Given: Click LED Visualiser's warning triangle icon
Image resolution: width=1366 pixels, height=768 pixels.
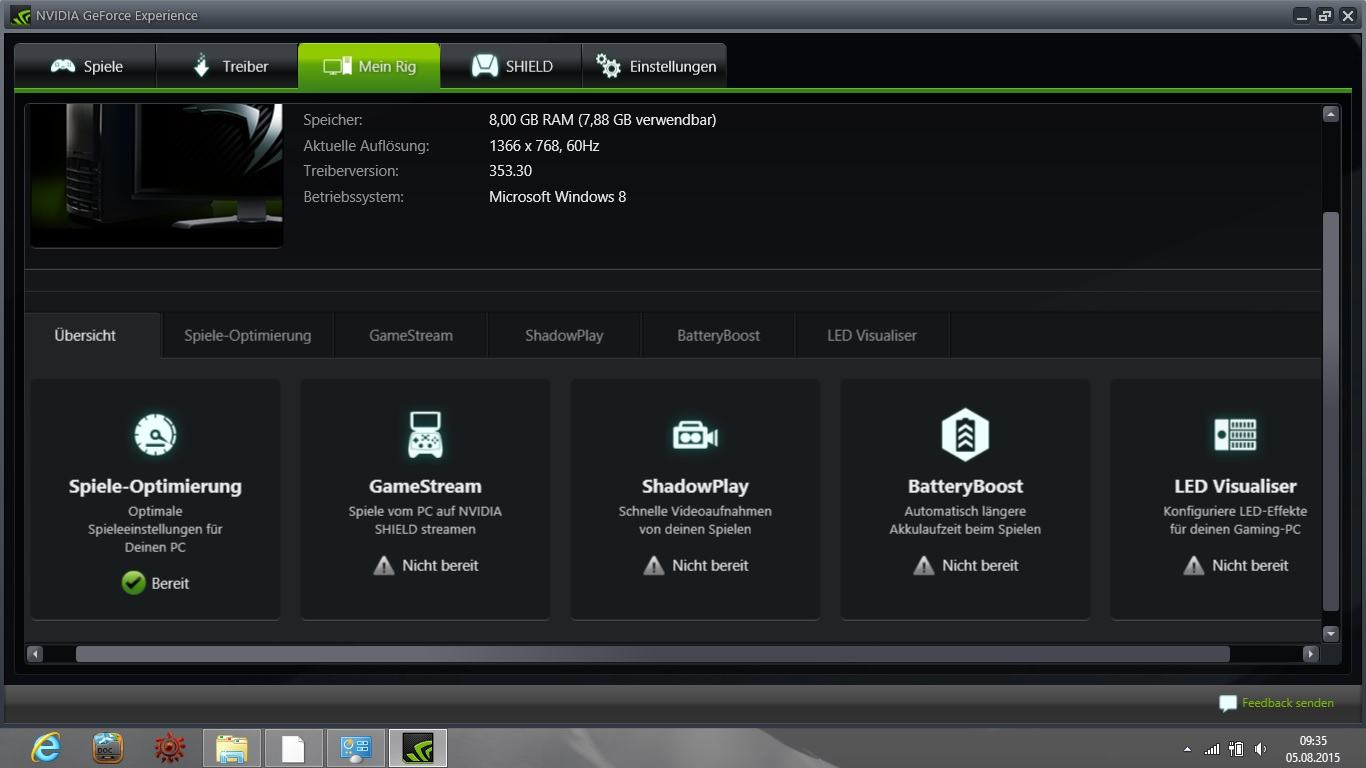Looking at the screenshot, I should click(1194, 566).
